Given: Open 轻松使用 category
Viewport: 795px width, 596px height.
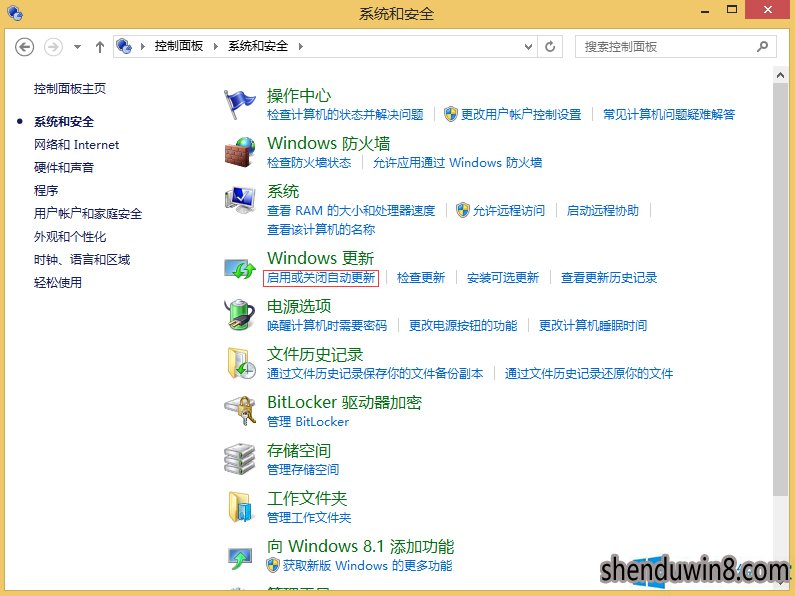Looking at the screenshot, I should 58,283.
